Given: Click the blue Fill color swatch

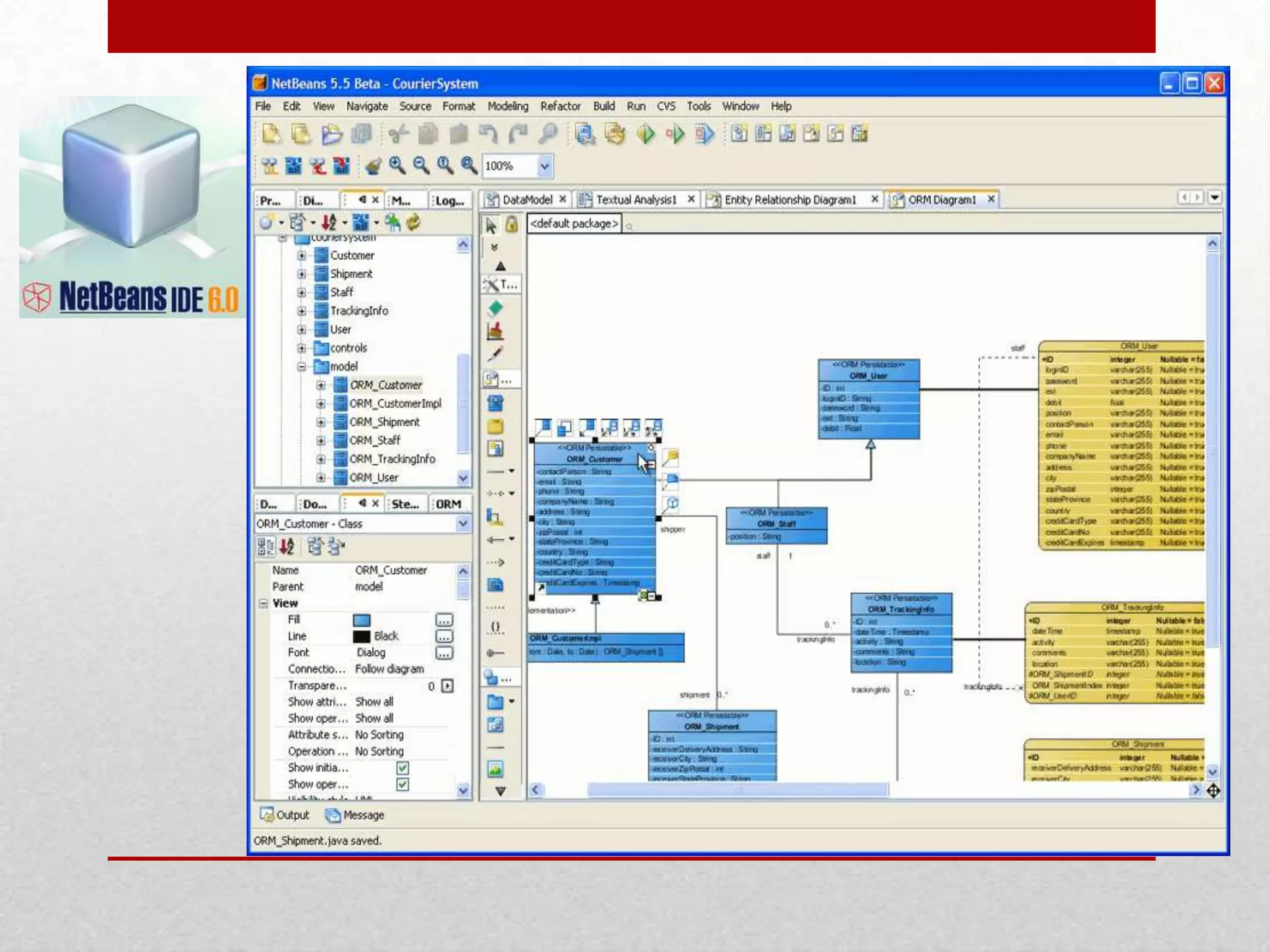Looking at the screenshot, I should 362,620.
